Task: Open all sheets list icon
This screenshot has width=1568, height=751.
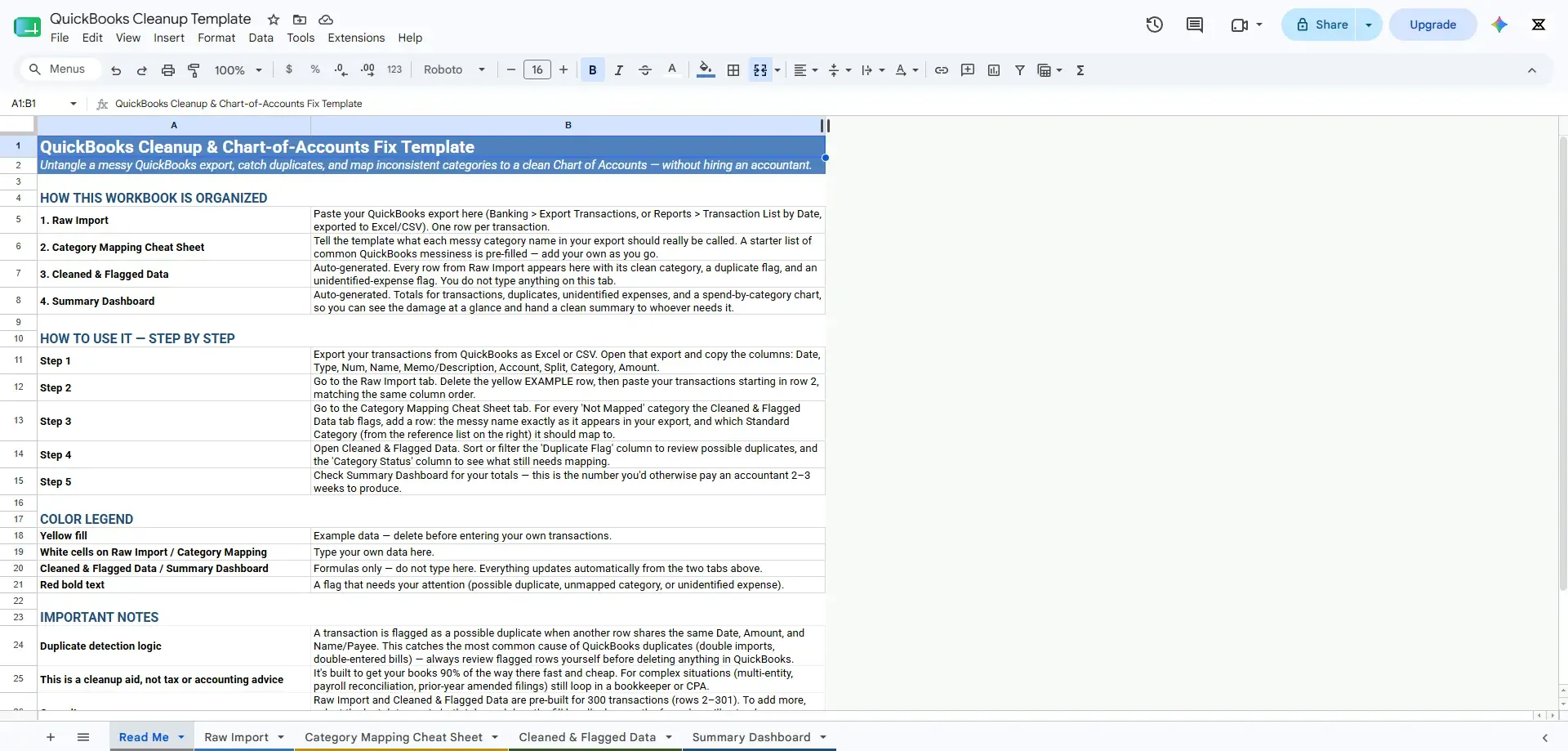Action: coord(83,737)
